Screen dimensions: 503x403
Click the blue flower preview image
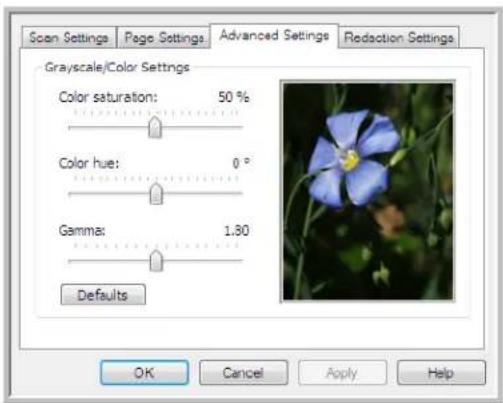coord(368,191)
